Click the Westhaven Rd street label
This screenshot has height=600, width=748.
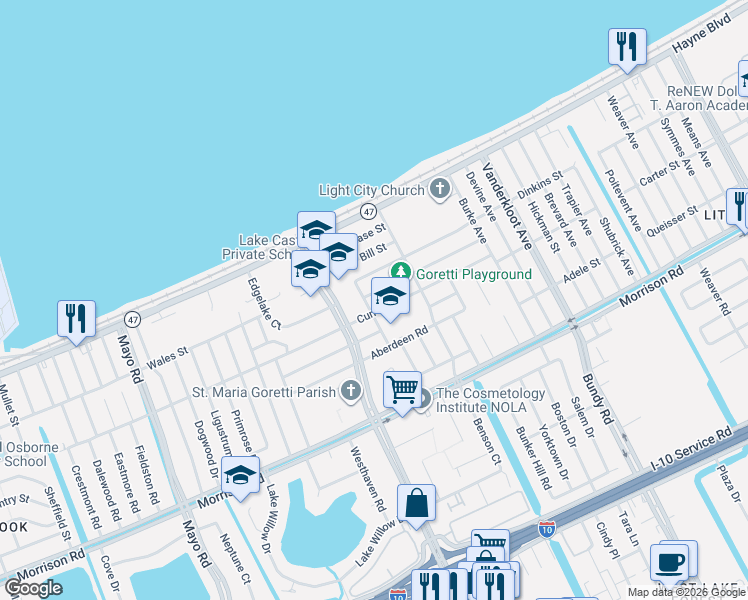click(x=368, y=479)
